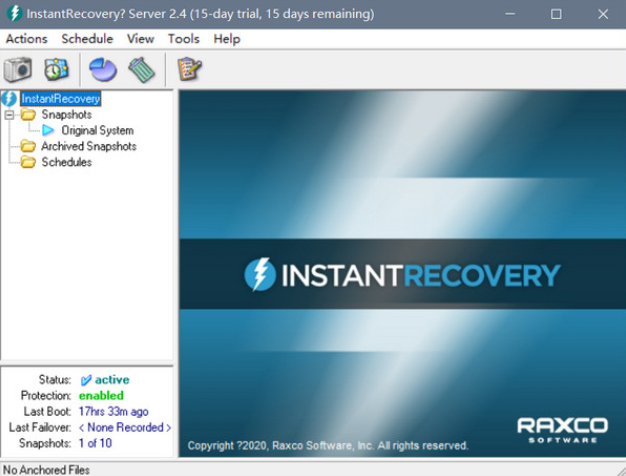This screenshot has width=626, height=476.
Task: Open the Tools menu
Action: [184, 39]
